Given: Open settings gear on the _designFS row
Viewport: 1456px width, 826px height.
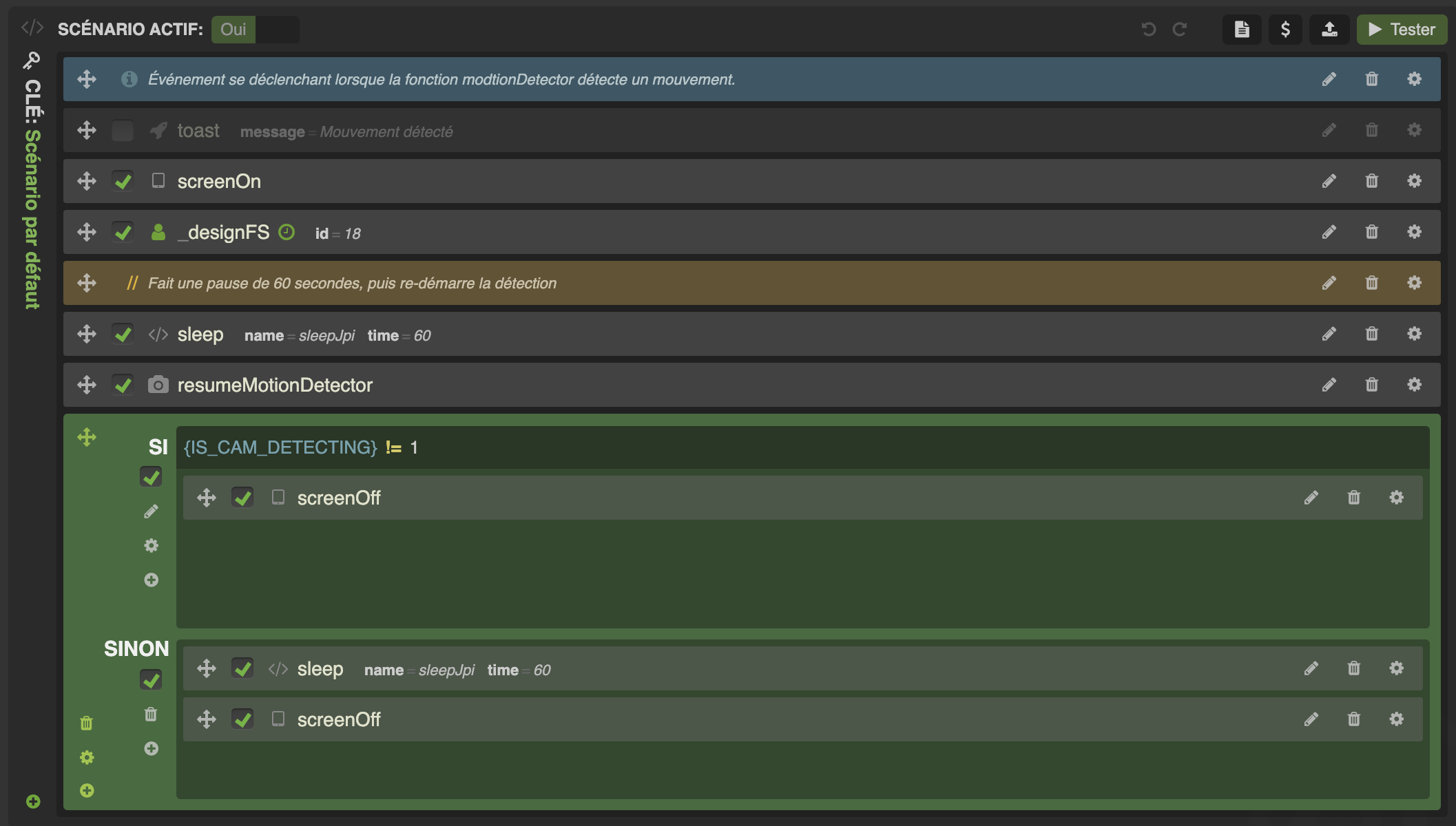Looking at the screenshot, I should [1414, 232].
